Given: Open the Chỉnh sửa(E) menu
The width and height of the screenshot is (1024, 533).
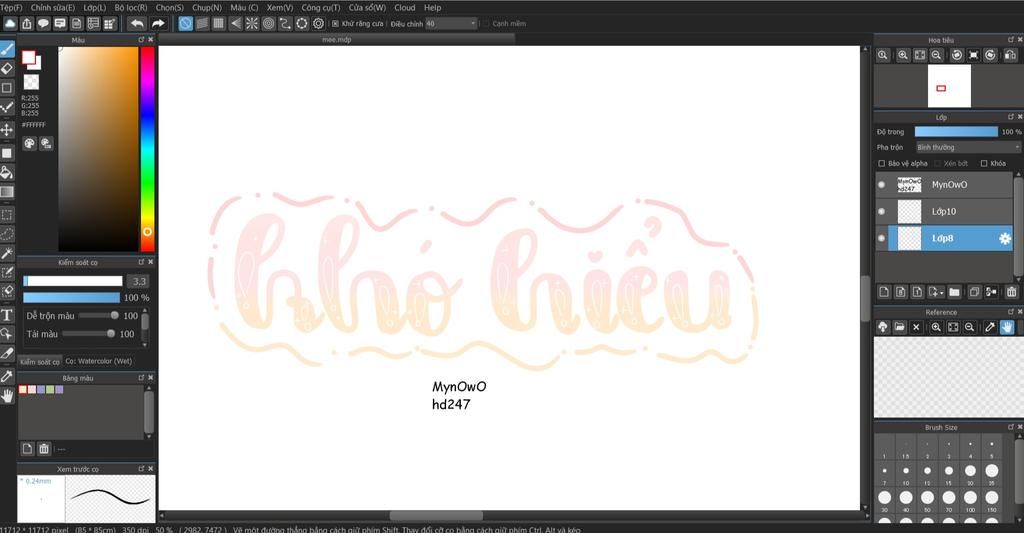Looking at the screenshot, I should click(53, 8).
